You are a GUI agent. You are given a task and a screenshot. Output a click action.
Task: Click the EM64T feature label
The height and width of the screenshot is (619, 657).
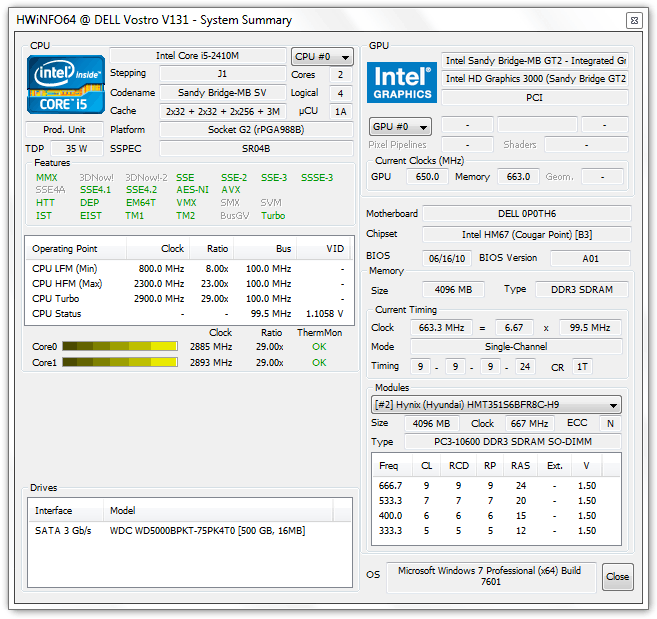click(x=141, y=203)
